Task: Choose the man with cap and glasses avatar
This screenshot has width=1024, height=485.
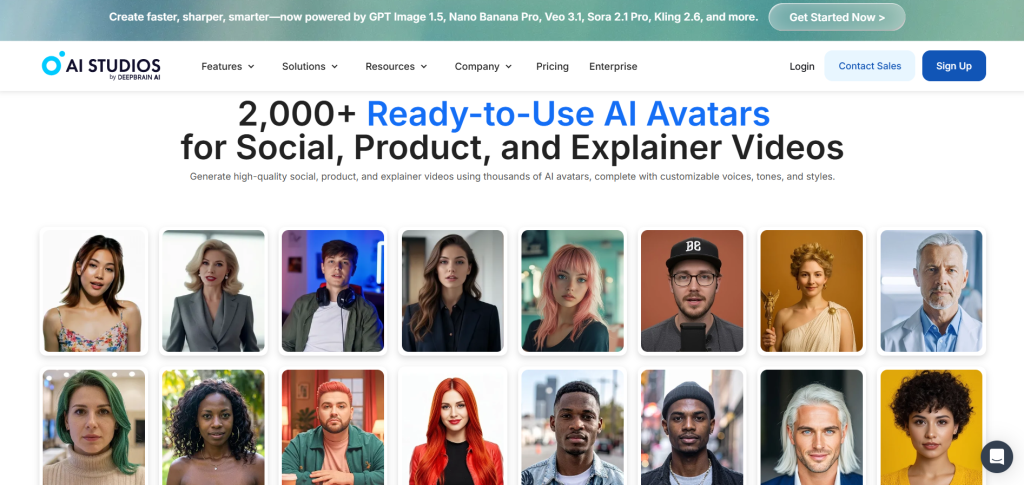Action: pyautogui.click(x=692, y=291)
